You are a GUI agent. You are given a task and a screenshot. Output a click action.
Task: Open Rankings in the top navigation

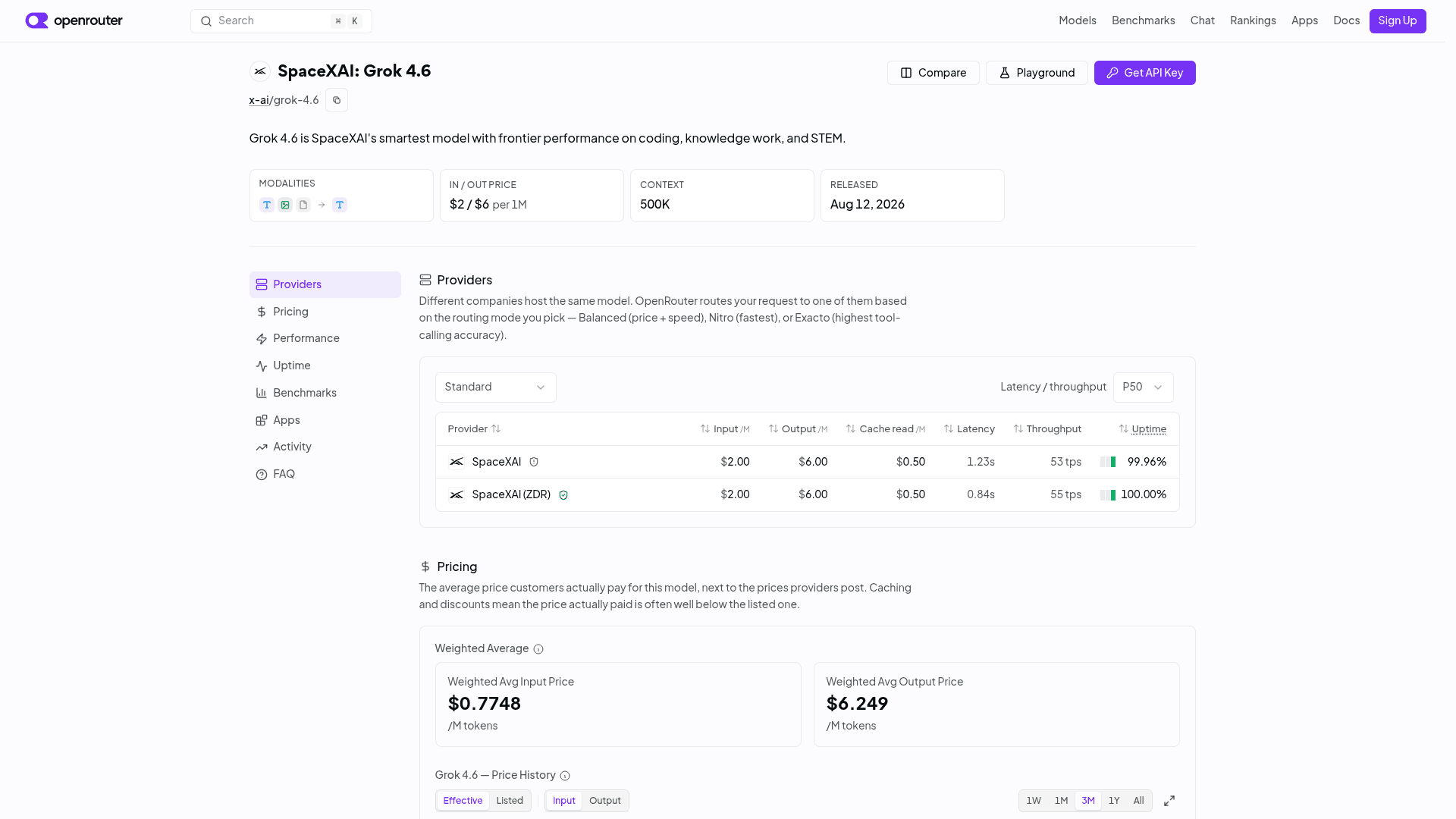pyautogui.click(x=1253, y=20)
